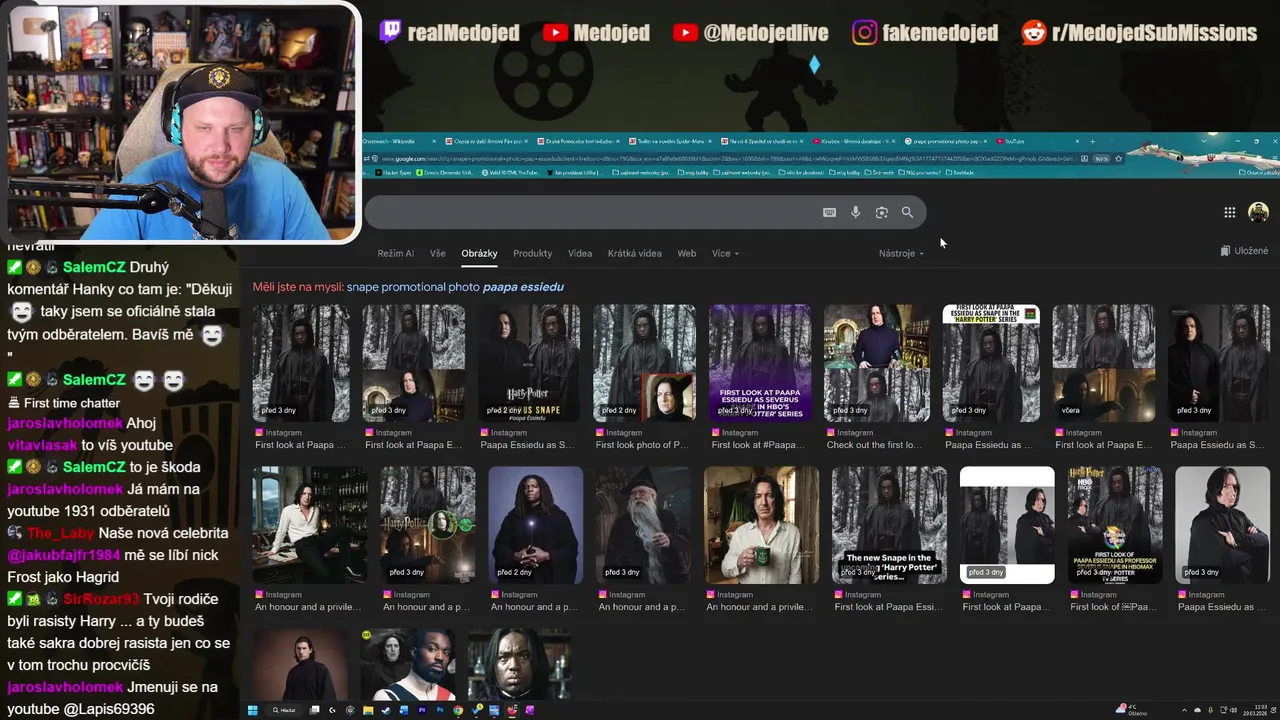Screen dimensions: 1280x720
Task: Open a new browser tab with plus button
Action: [1093, 142]
